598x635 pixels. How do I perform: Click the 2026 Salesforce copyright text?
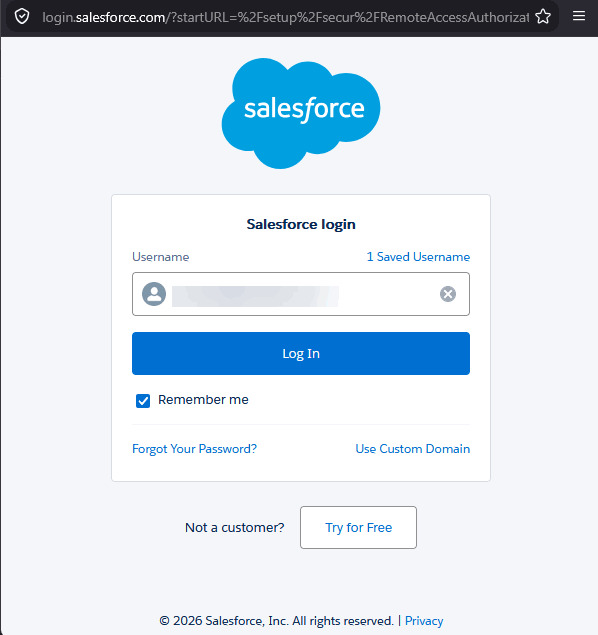pos(276,621)
